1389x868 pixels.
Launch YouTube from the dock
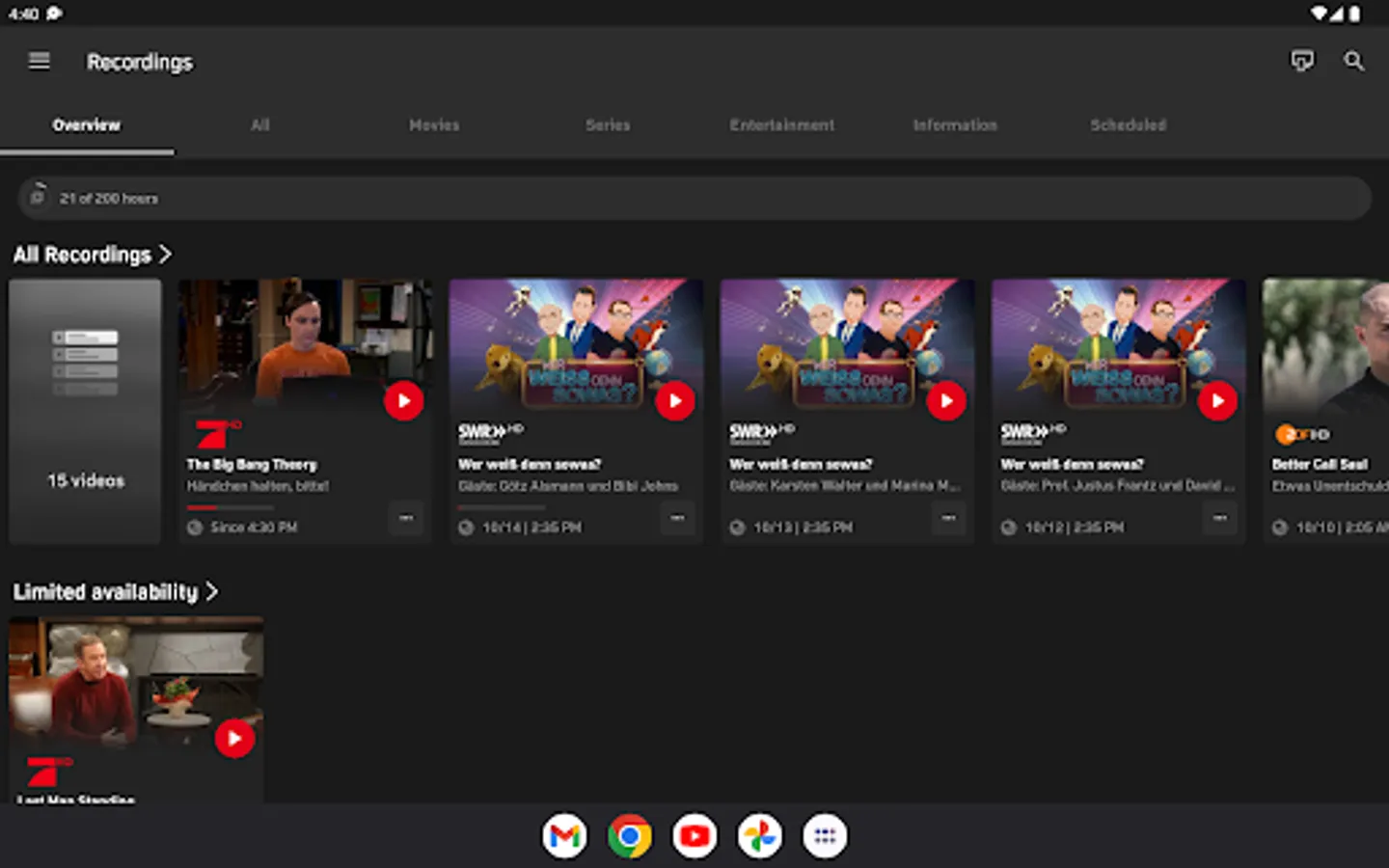click(x=694, y=836)
